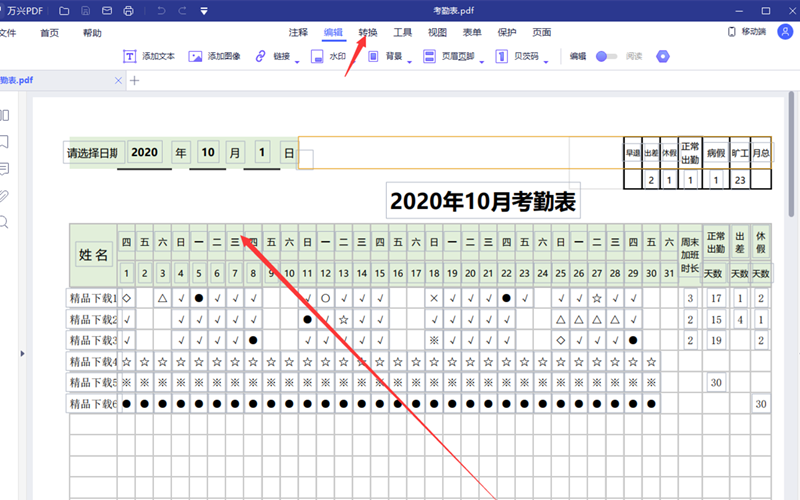Expand the left sidebar panel arrow
This screenshot has height=500, width=800.
(x=22, y=354)
